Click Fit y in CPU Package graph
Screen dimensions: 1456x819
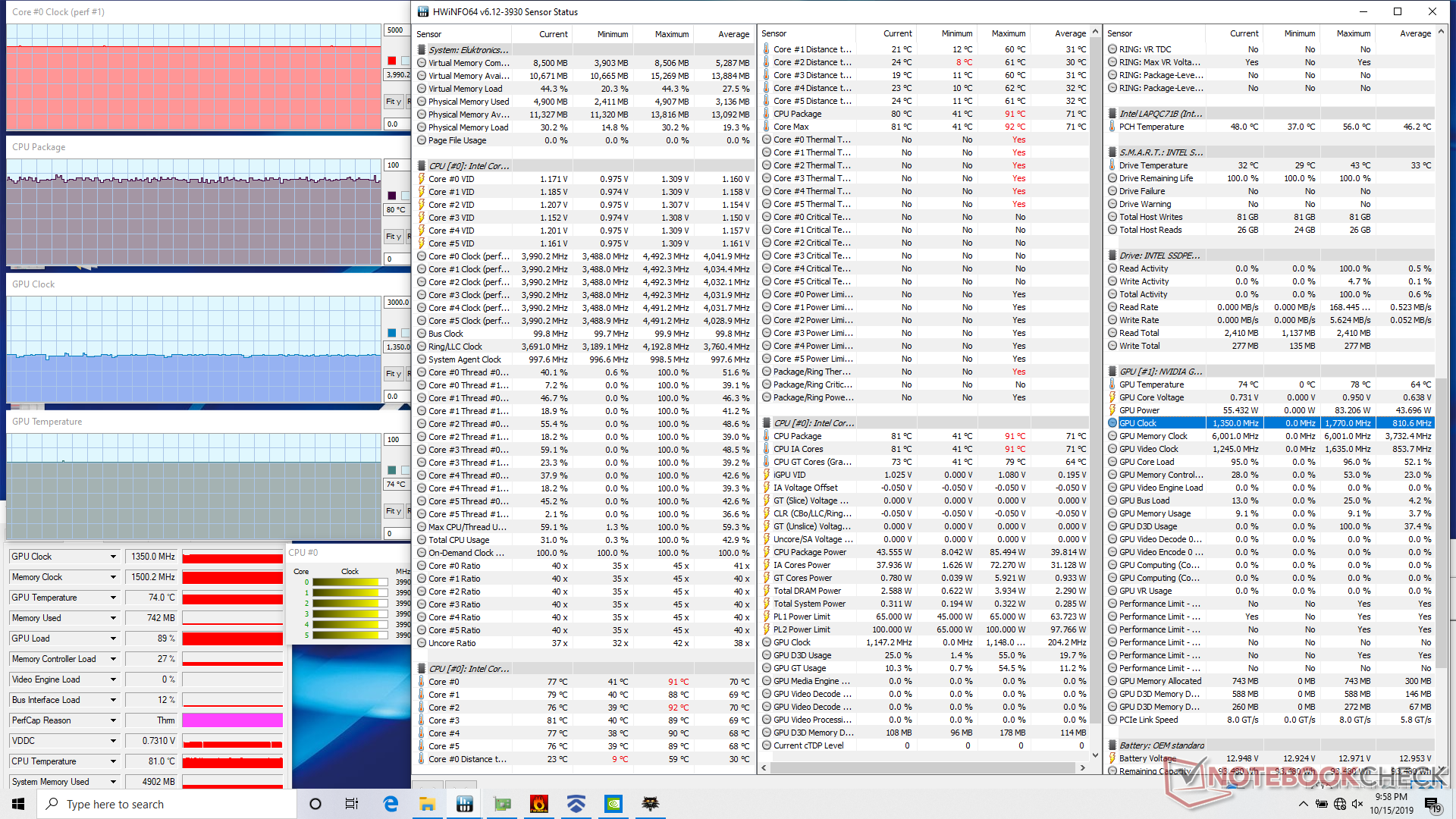click(393, 237)
